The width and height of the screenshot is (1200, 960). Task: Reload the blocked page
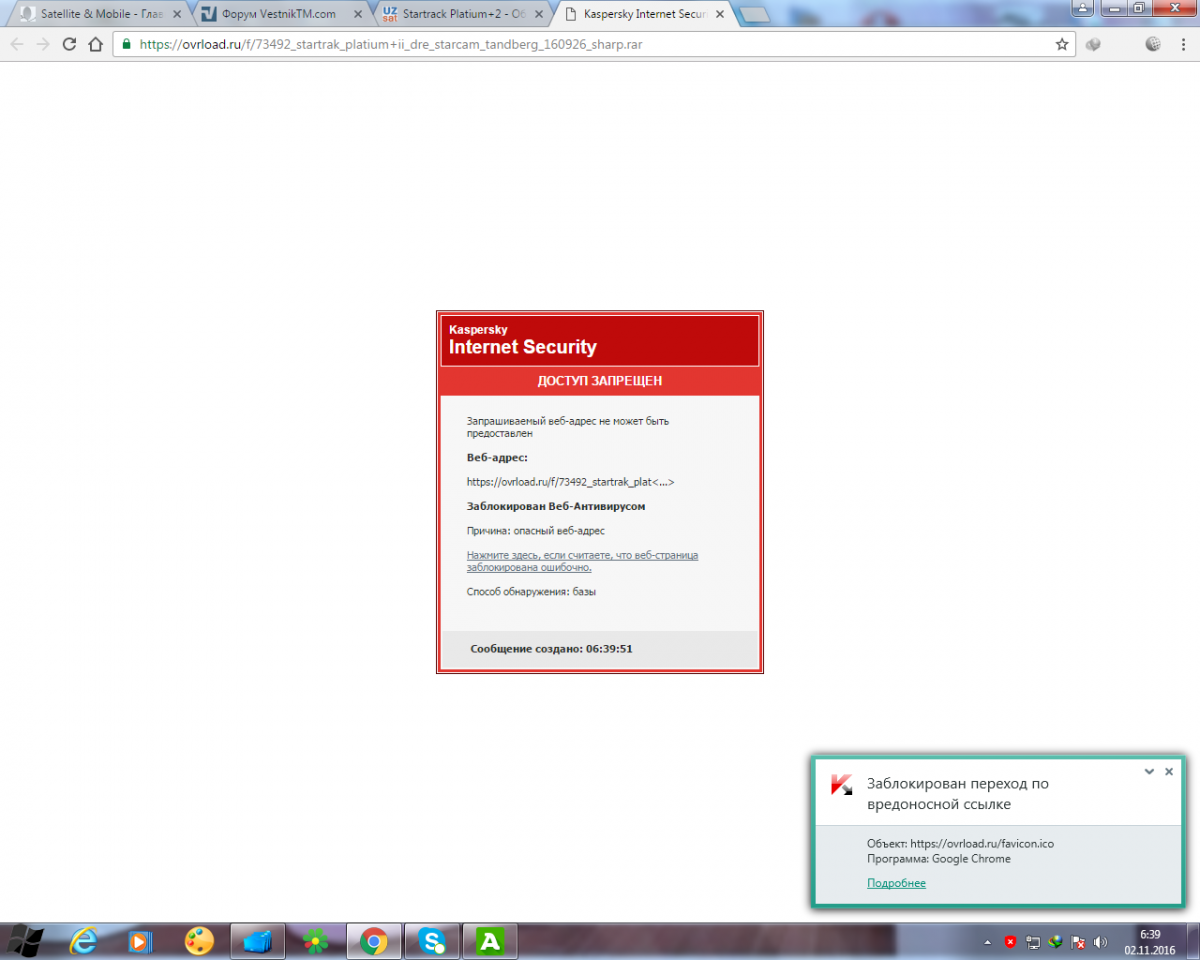pos(69,44)
